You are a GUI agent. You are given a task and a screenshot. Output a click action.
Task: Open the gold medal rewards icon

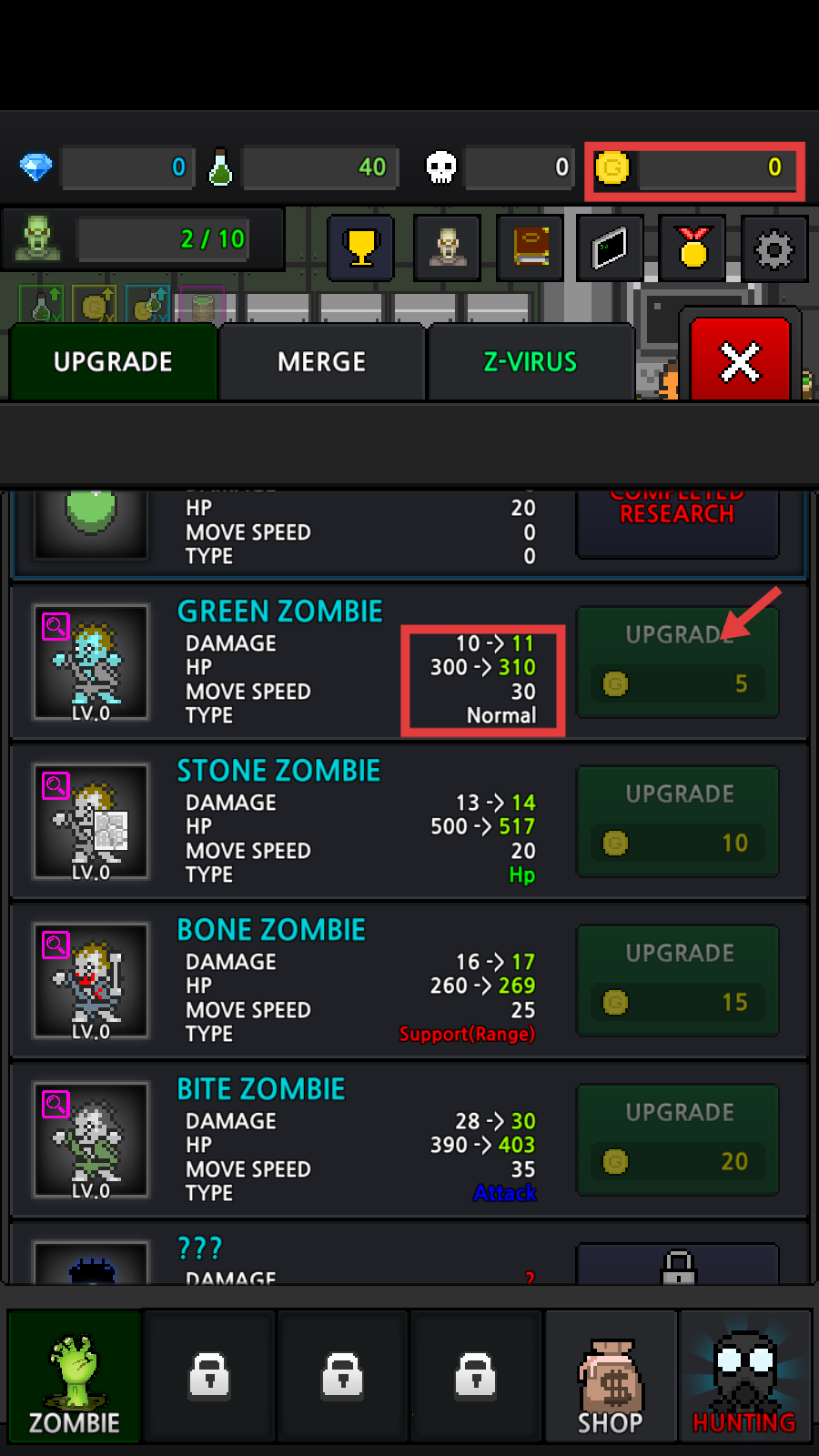pos(693,248)
